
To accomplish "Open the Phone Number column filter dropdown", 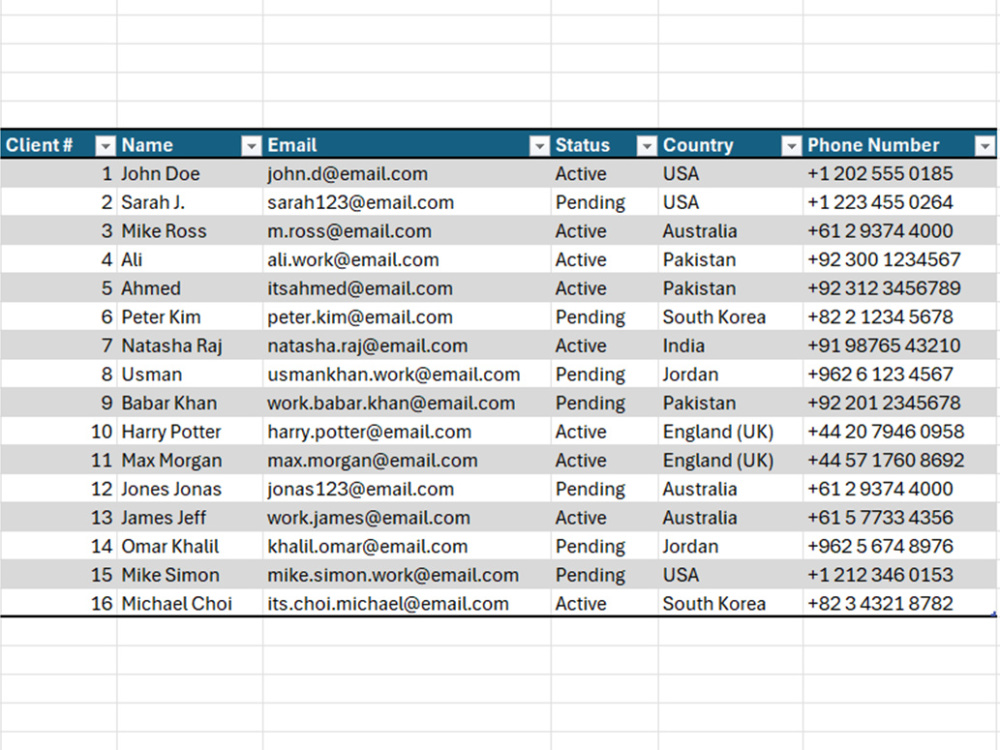I will [x=985, y=146].
